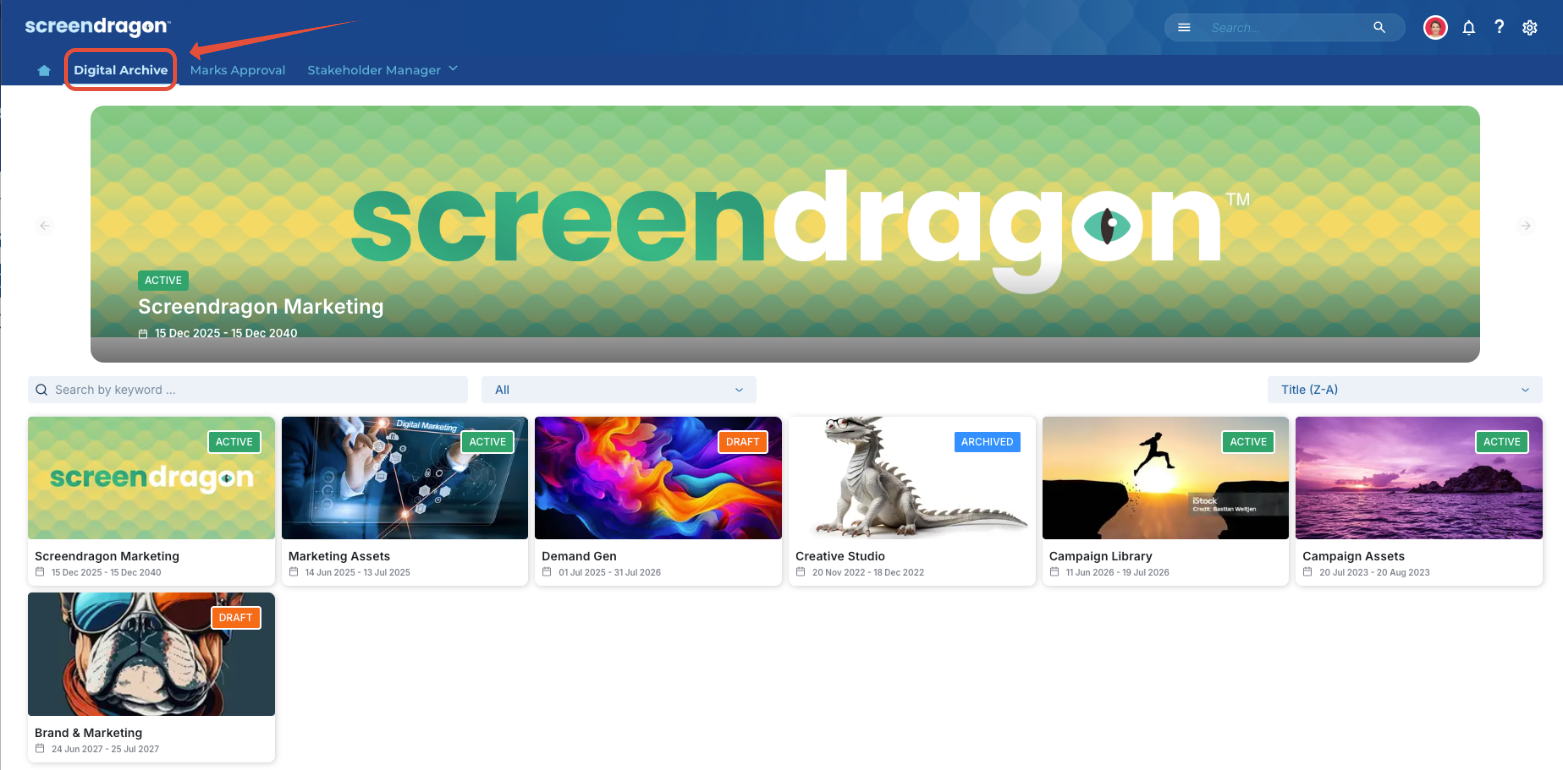Click date text 20 Nov 2022 - 18 Dec 2022
The image size is (1563, 770).
pyautogui.click(x=868, y=573)
